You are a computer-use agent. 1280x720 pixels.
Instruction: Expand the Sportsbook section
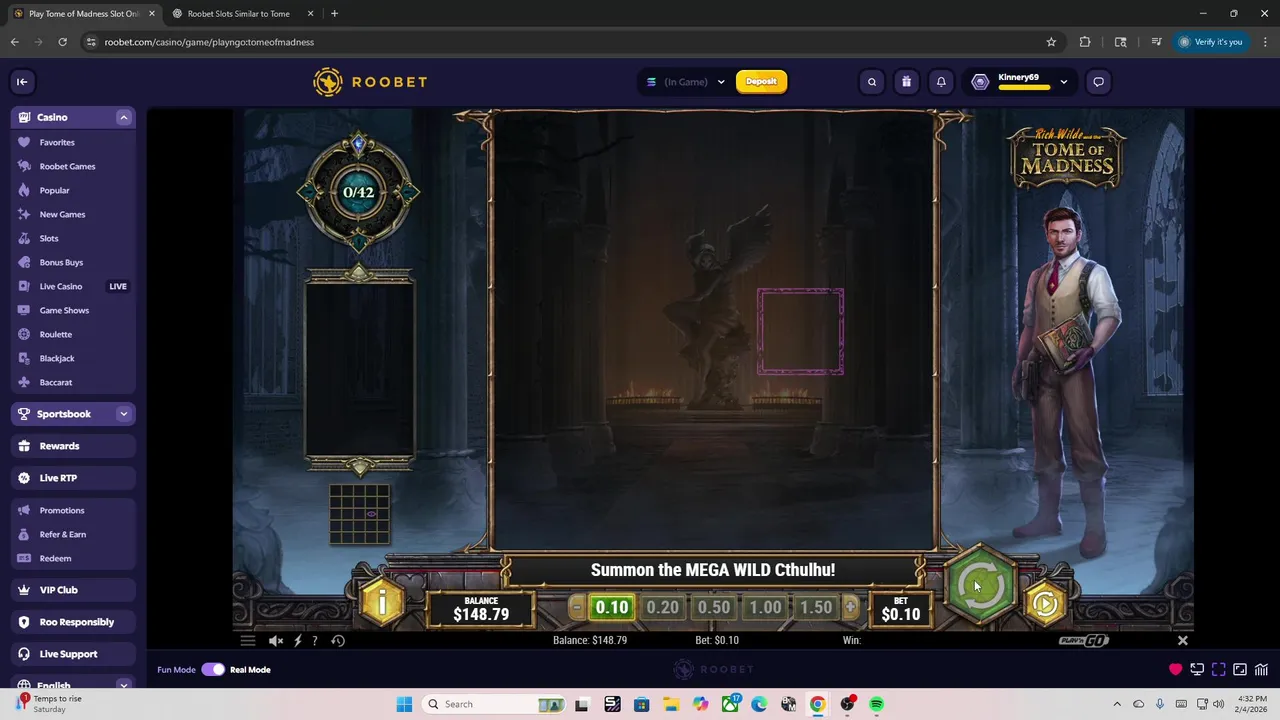[x=124, y=414]
